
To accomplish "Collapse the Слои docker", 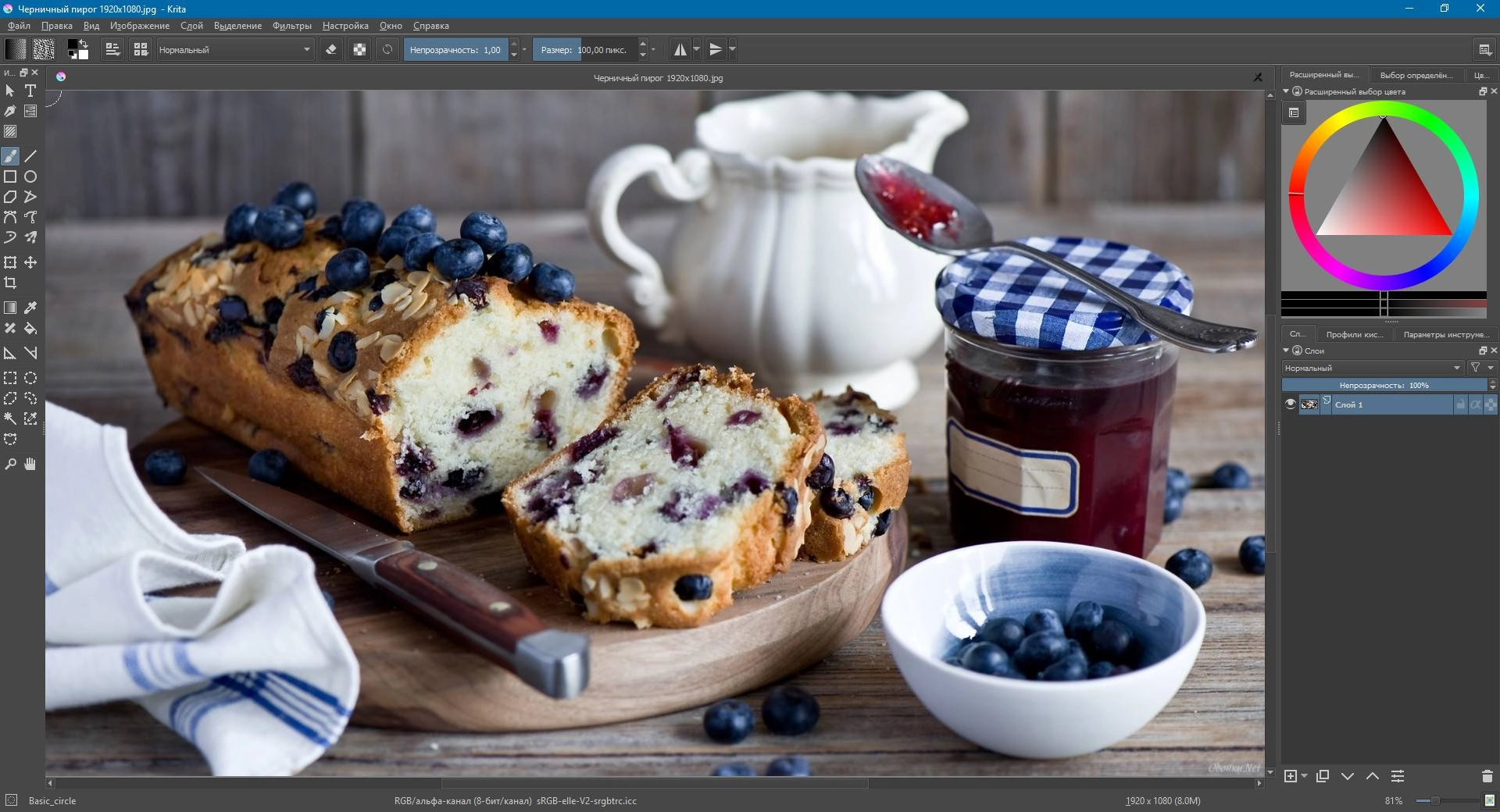I will click(1286, 351).
